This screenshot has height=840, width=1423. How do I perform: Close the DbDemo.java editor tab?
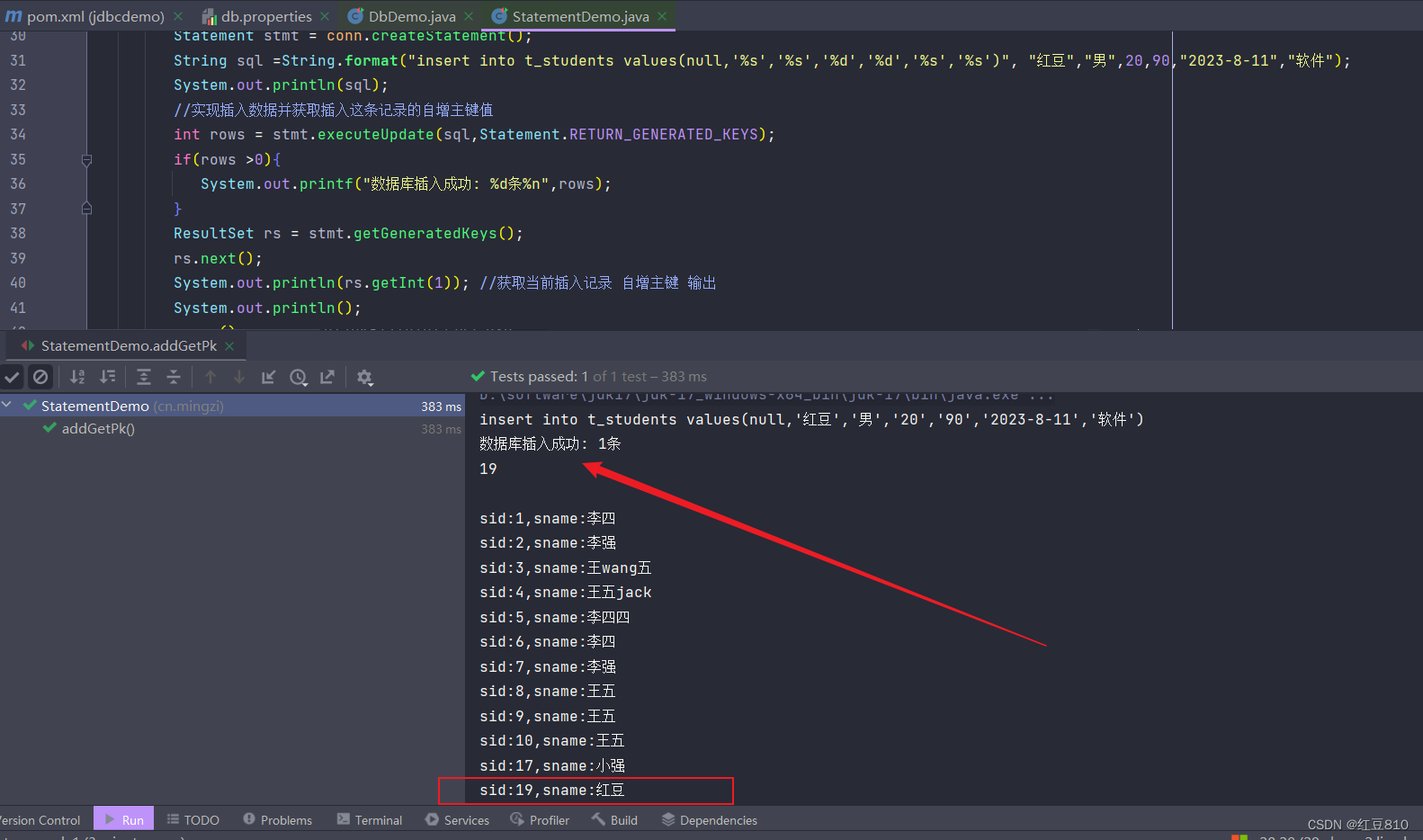click(x=469, y=16)
